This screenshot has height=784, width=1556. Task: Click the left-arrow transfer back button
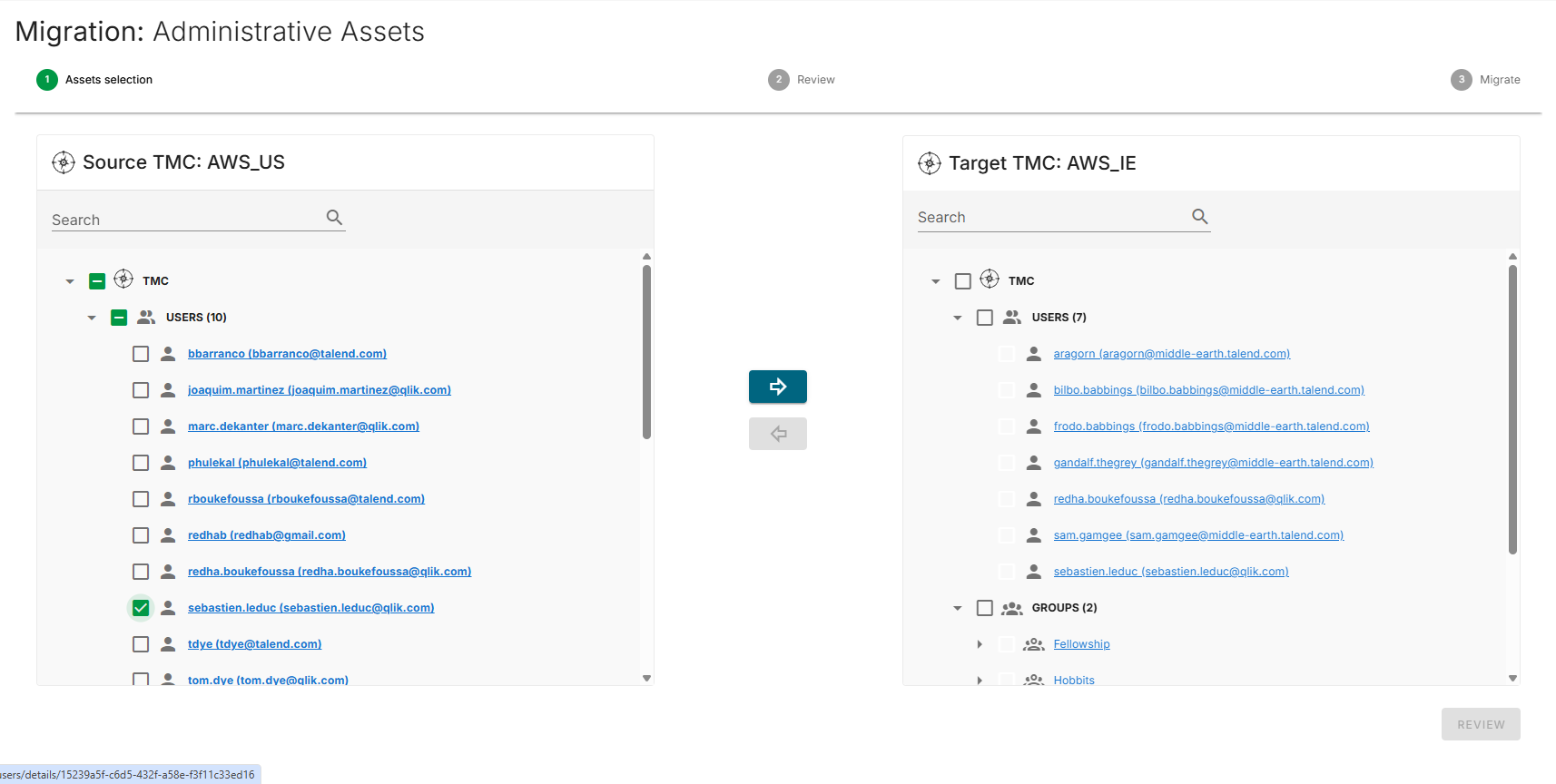pos(777,434)
